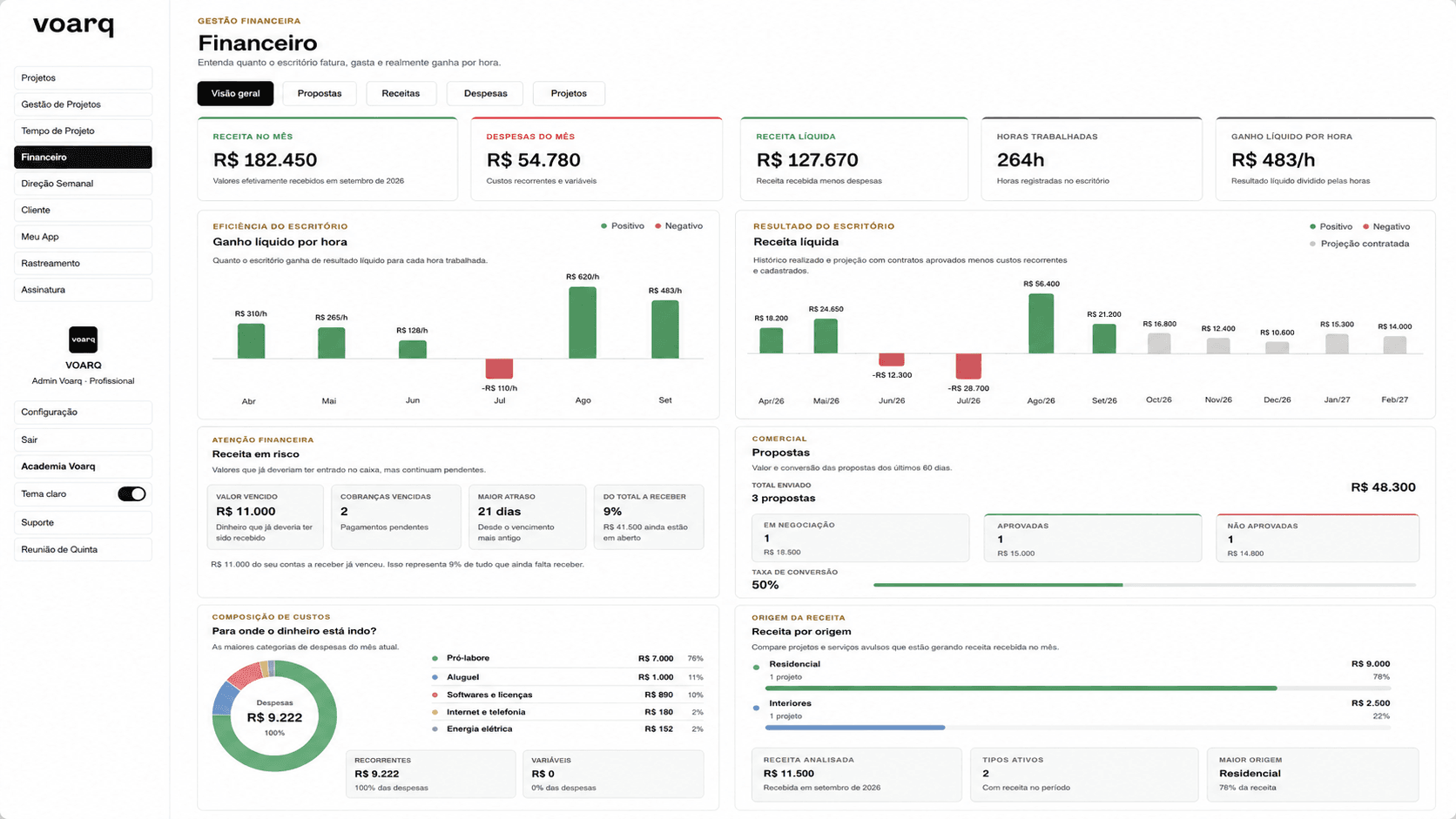This screenshot has height=819, width=1456.
Task: Click the Interiores revenue progress bar
Action: (1077, 728)
